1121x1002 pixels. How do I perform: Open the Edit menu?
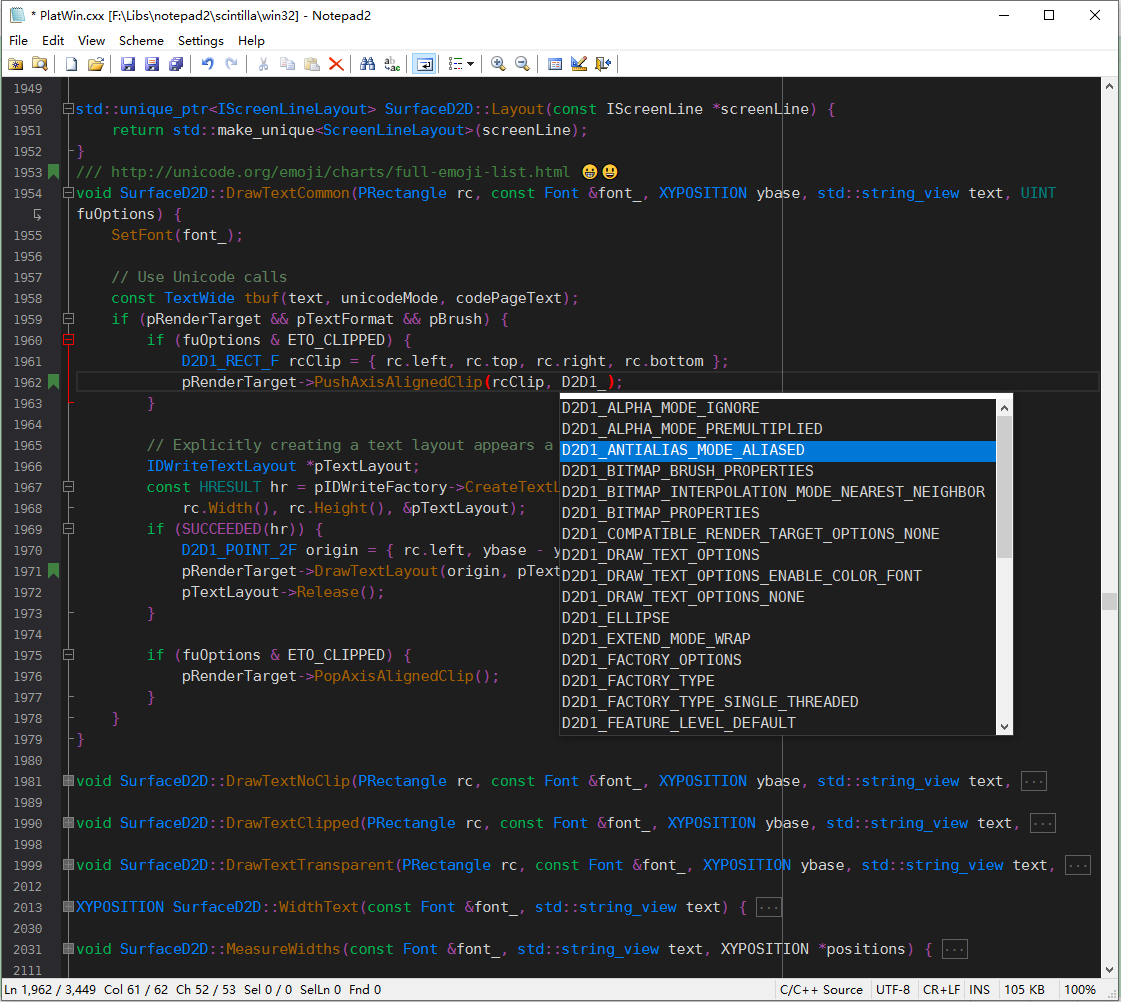pyautogui.click(x=53, y=41)
